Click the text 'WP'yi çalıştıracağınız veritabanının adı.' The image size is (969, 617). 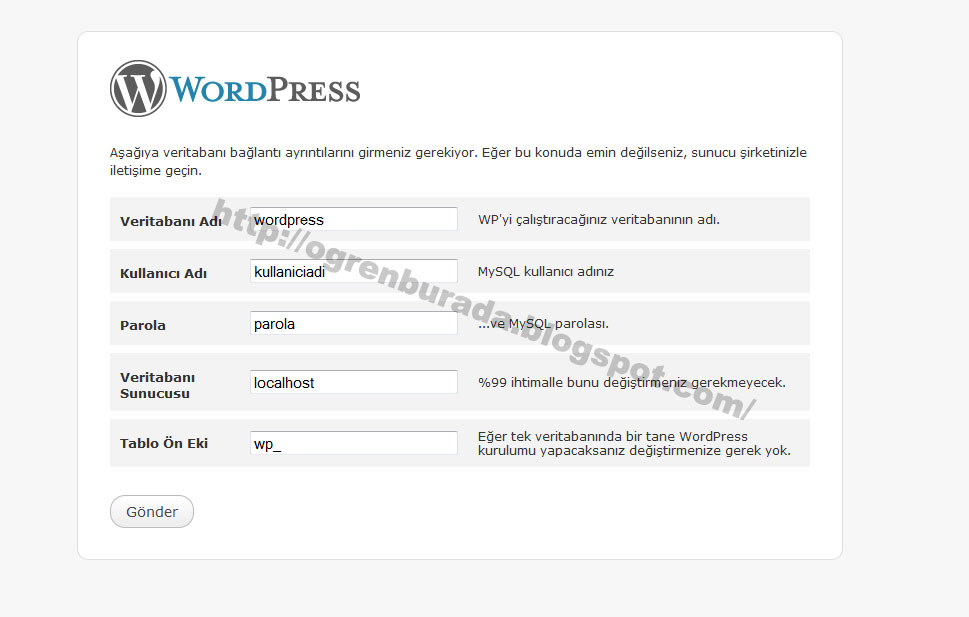599,219
